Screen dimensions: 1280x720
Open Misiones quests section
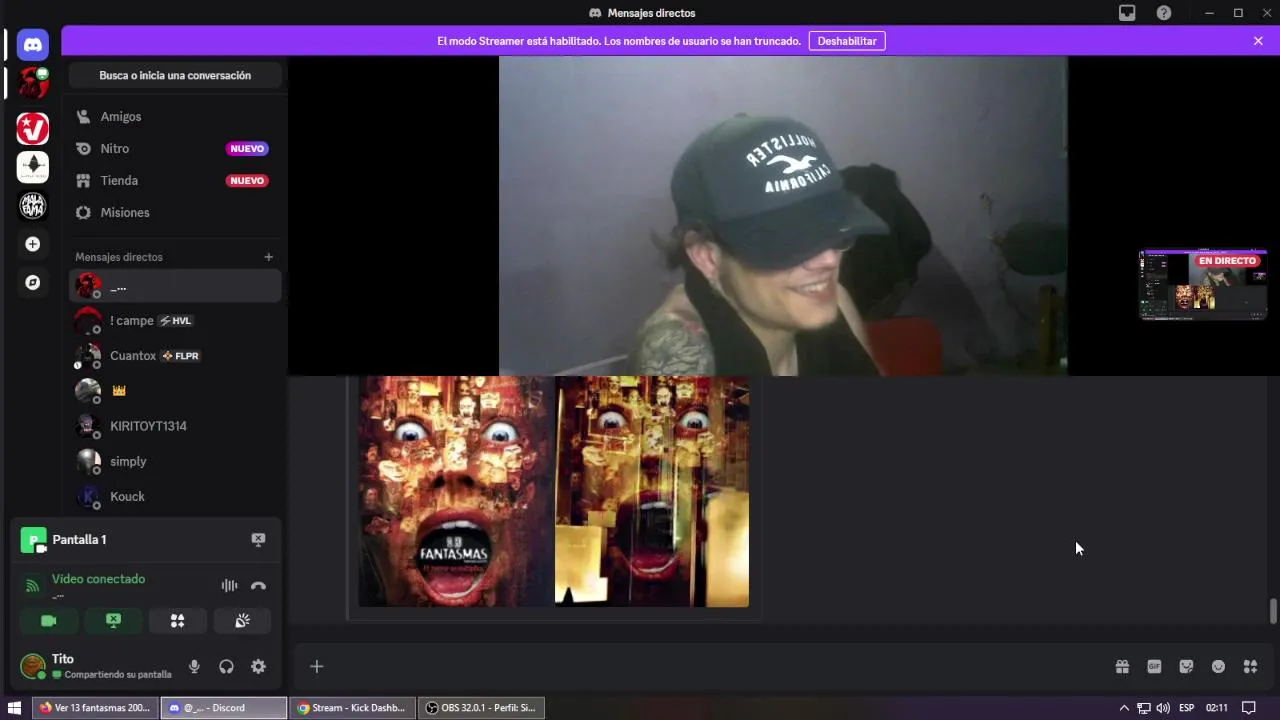(x=175, y=213)
